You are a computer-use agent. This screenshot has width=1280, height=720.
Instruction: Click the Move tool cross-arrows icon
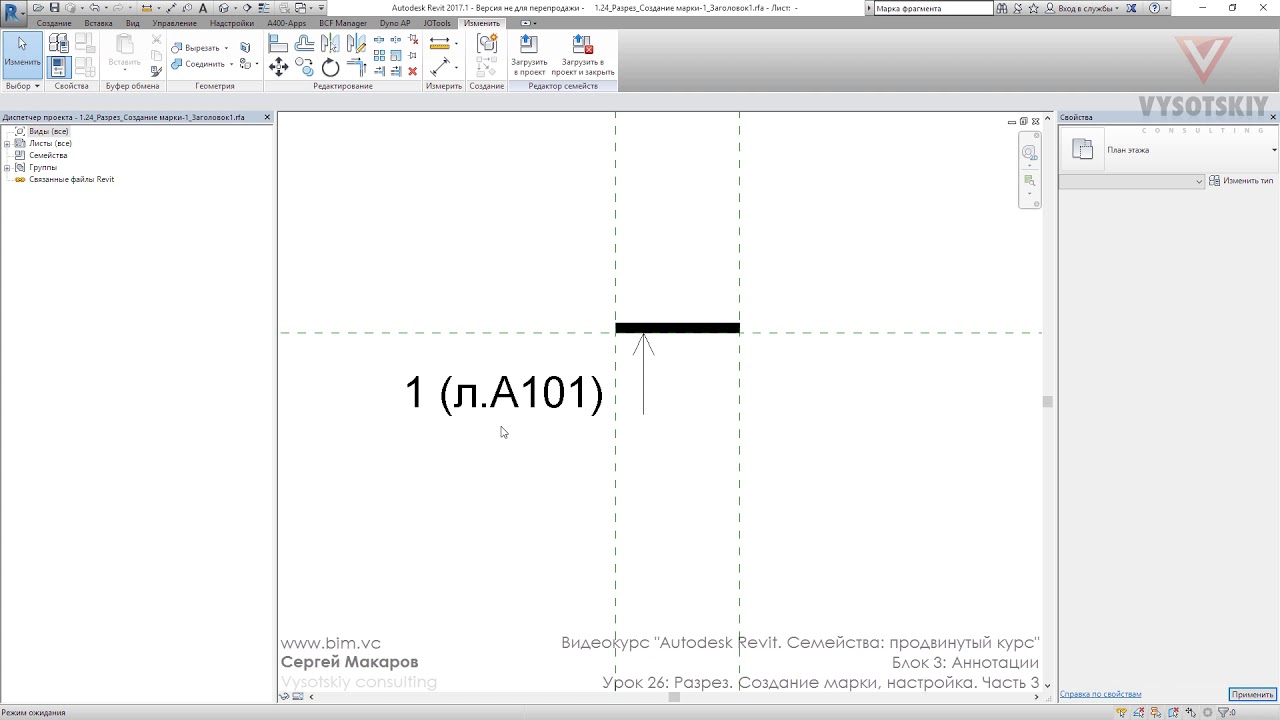[x=278, y=67]
